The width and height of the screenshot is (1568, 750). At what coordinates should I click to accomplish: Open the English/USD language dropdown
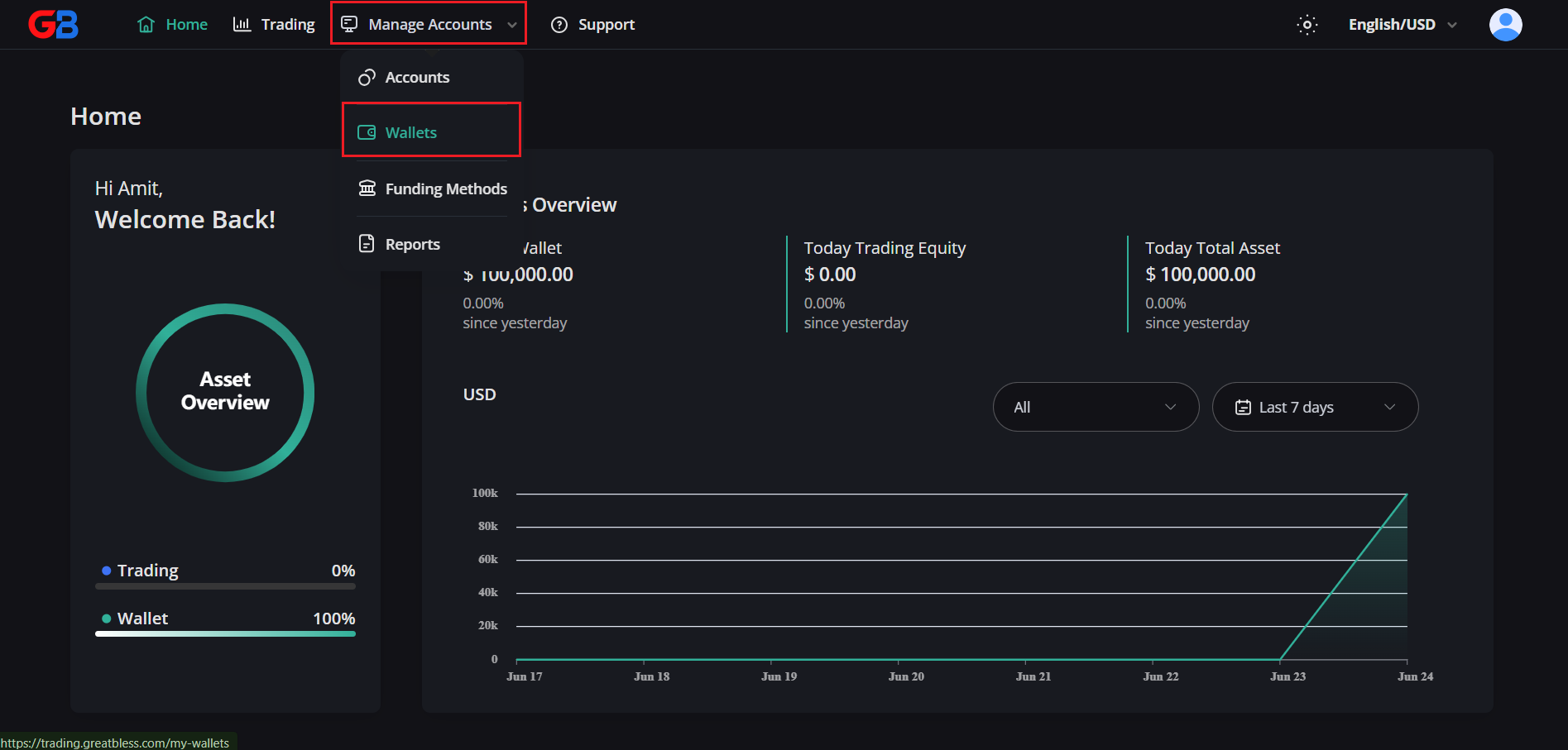click(1403, 25)
